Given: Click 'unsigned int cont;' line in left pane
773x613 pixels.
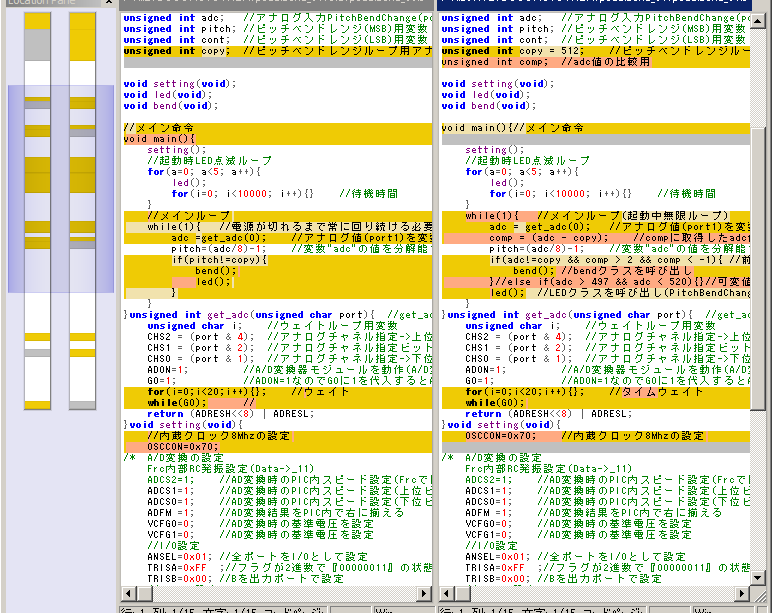Looking at the screenshot, I should pyautogui.click(x=278, y=40).
